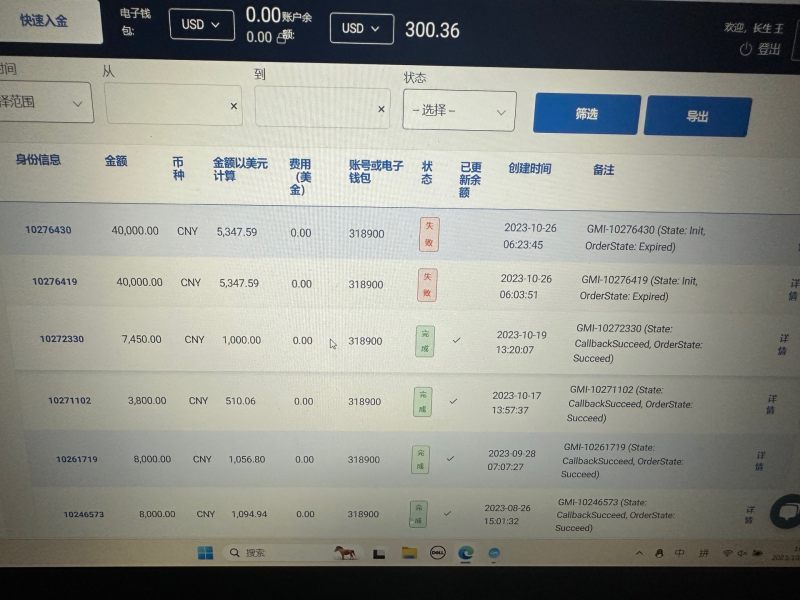Screen dimensions: 800x600
Task: Click balance-updated checkmark for 10246573
Action: click(x=447, y=513)
